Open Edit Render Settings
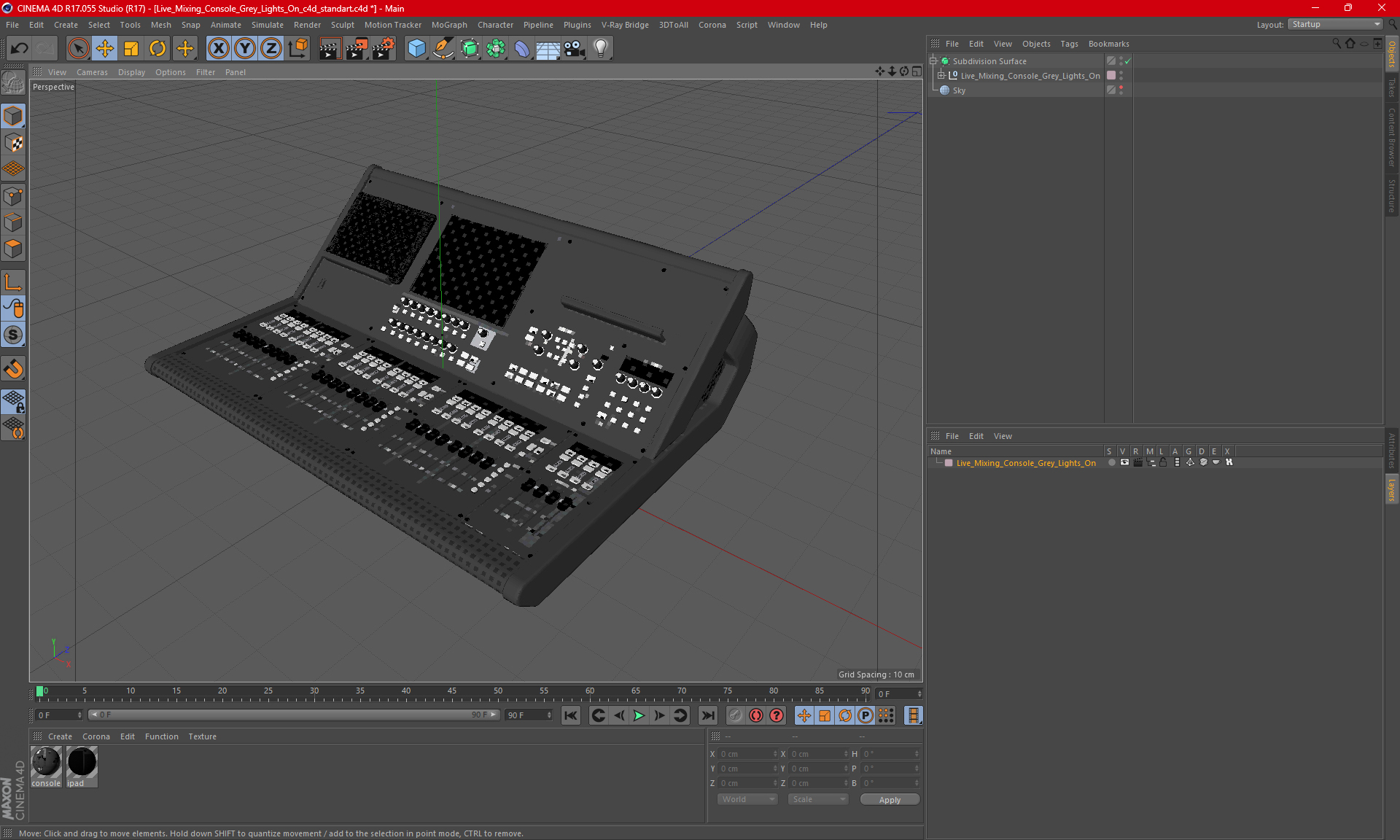 (384, 48)
